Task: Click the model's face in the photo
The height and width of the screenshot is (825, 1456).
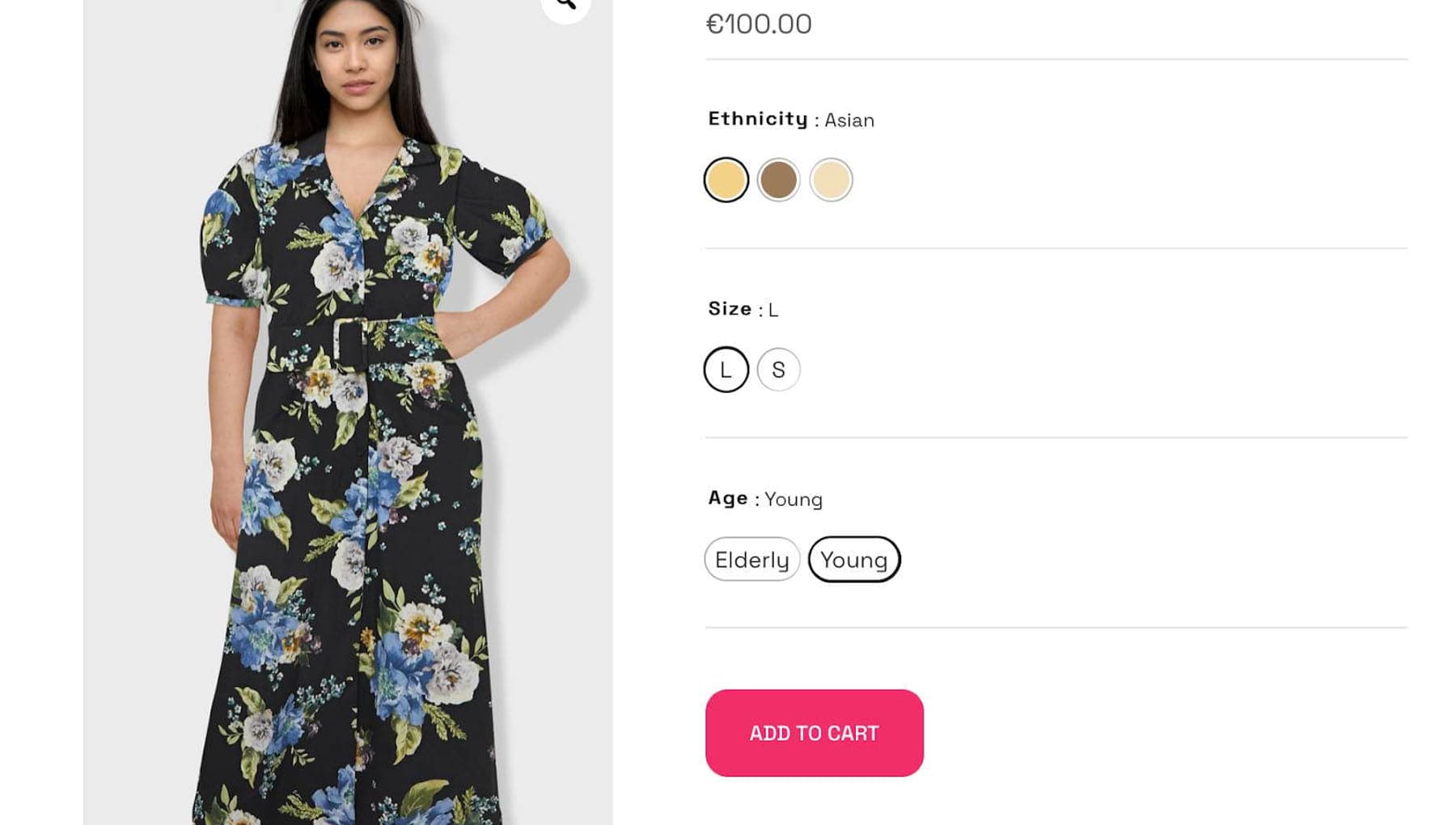Action: pos(356,53)
